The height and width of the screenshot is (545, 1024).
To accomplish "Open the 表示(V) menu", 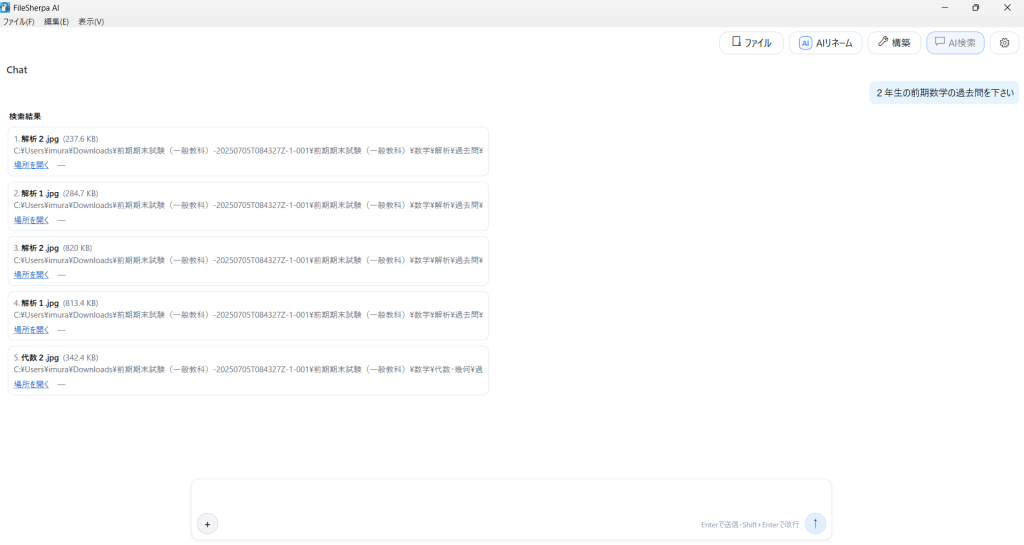I will click(91, 21).
